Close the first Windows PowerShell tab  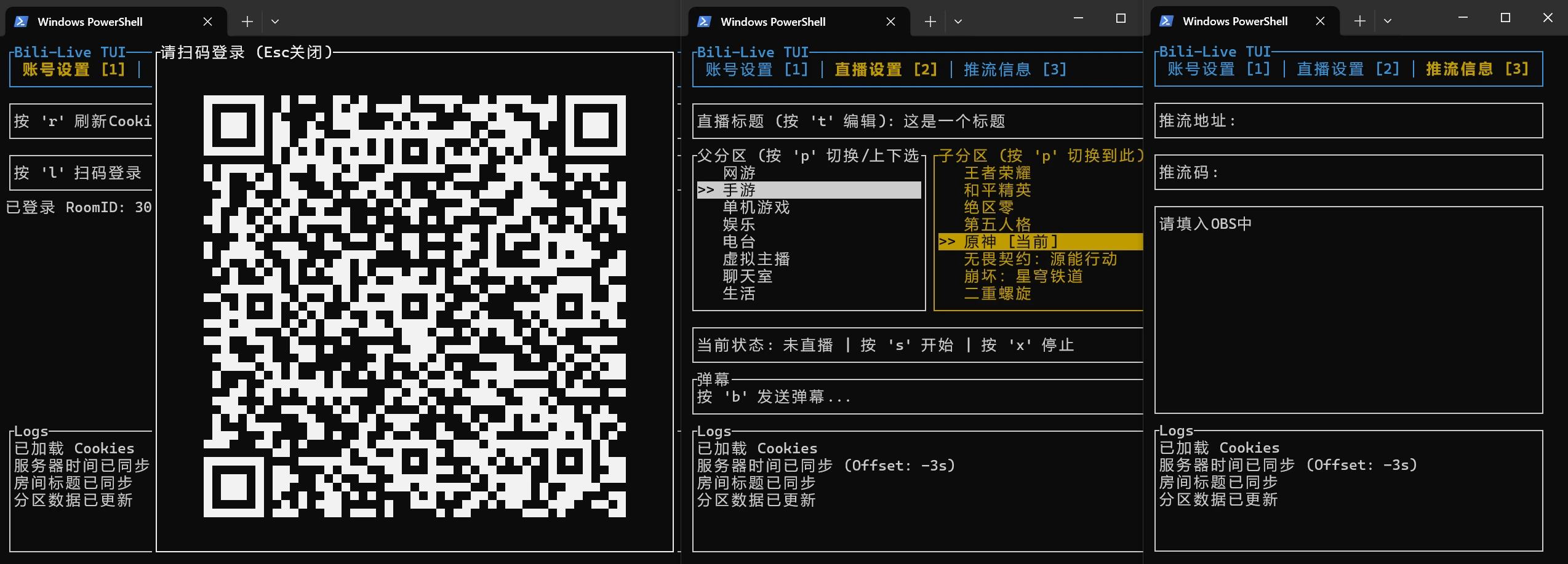click(208, 22)
